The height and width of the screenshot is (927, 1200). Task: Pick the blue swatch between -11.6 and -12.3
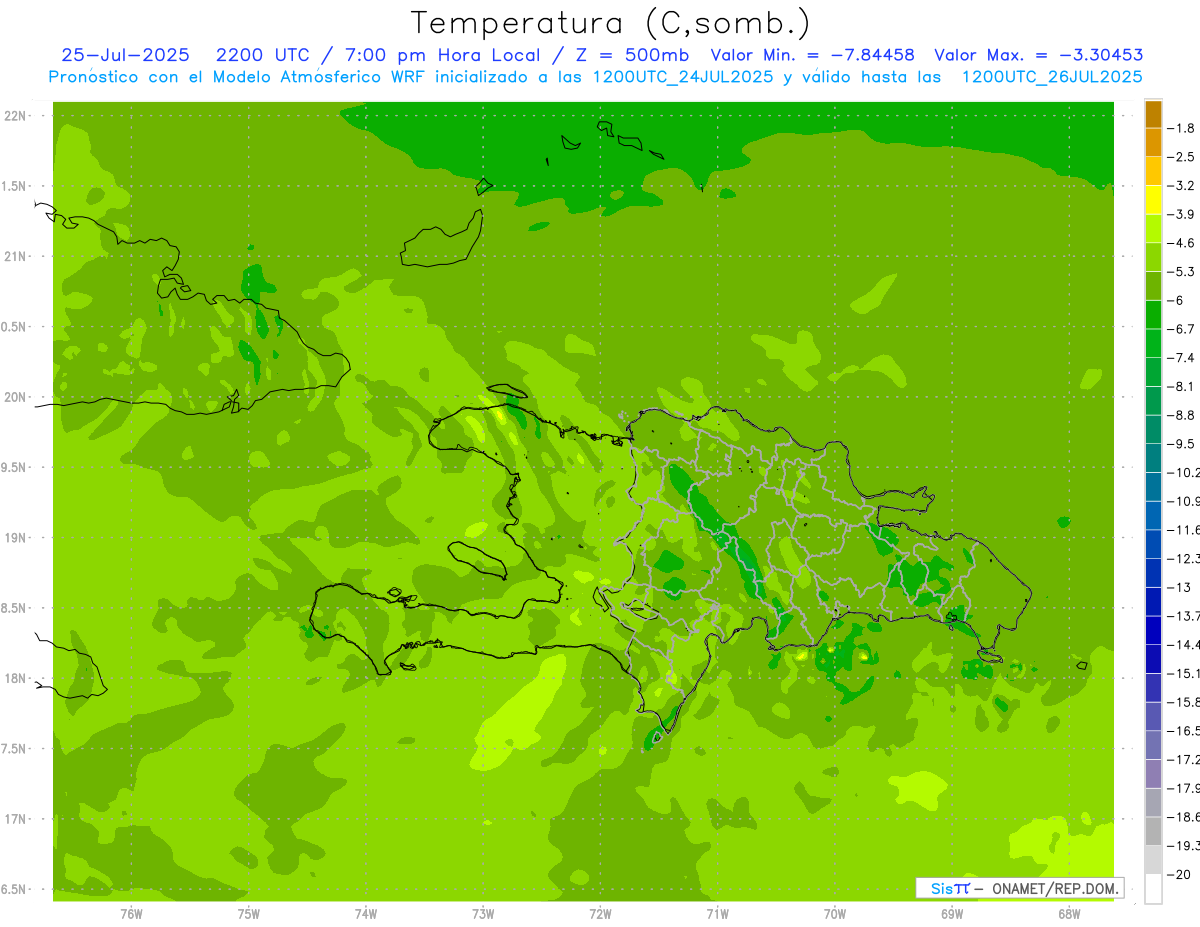coord(1153,544)
